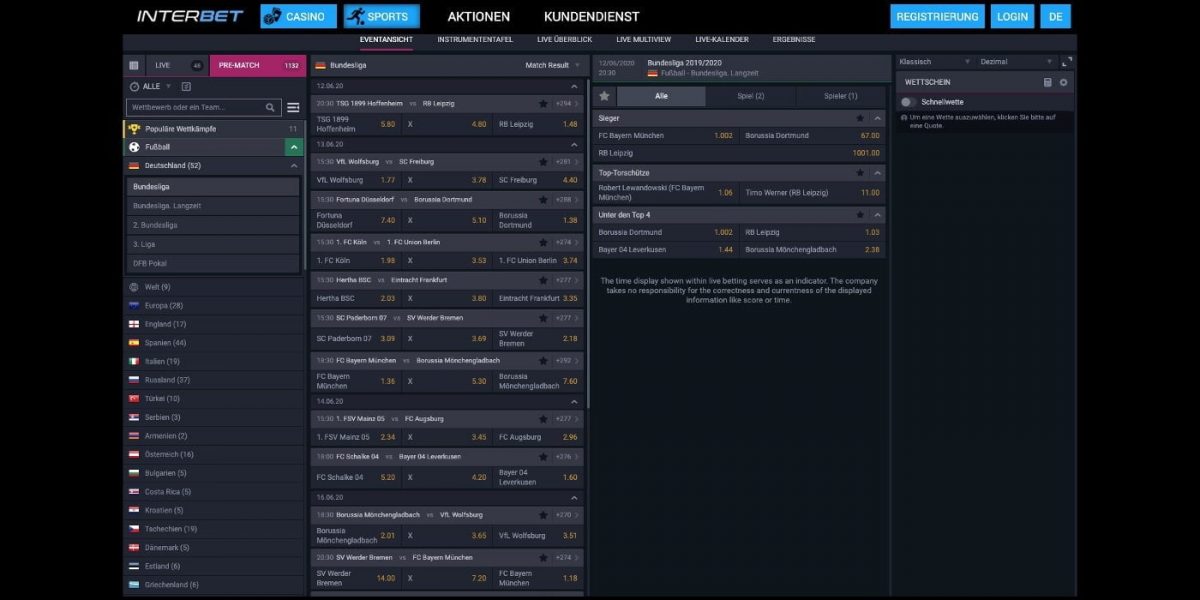Open the list menu icon beside search
Image resolution: width=1200 pixels, height=600 pixels.
(293, 108)
